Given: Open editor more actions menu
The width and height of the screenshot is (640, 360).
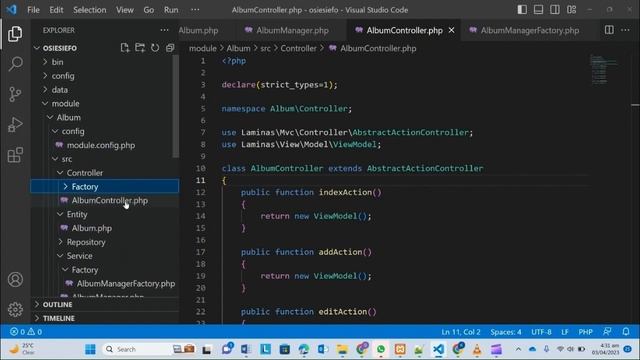Looking at the screenshot, I should [625, 30].
